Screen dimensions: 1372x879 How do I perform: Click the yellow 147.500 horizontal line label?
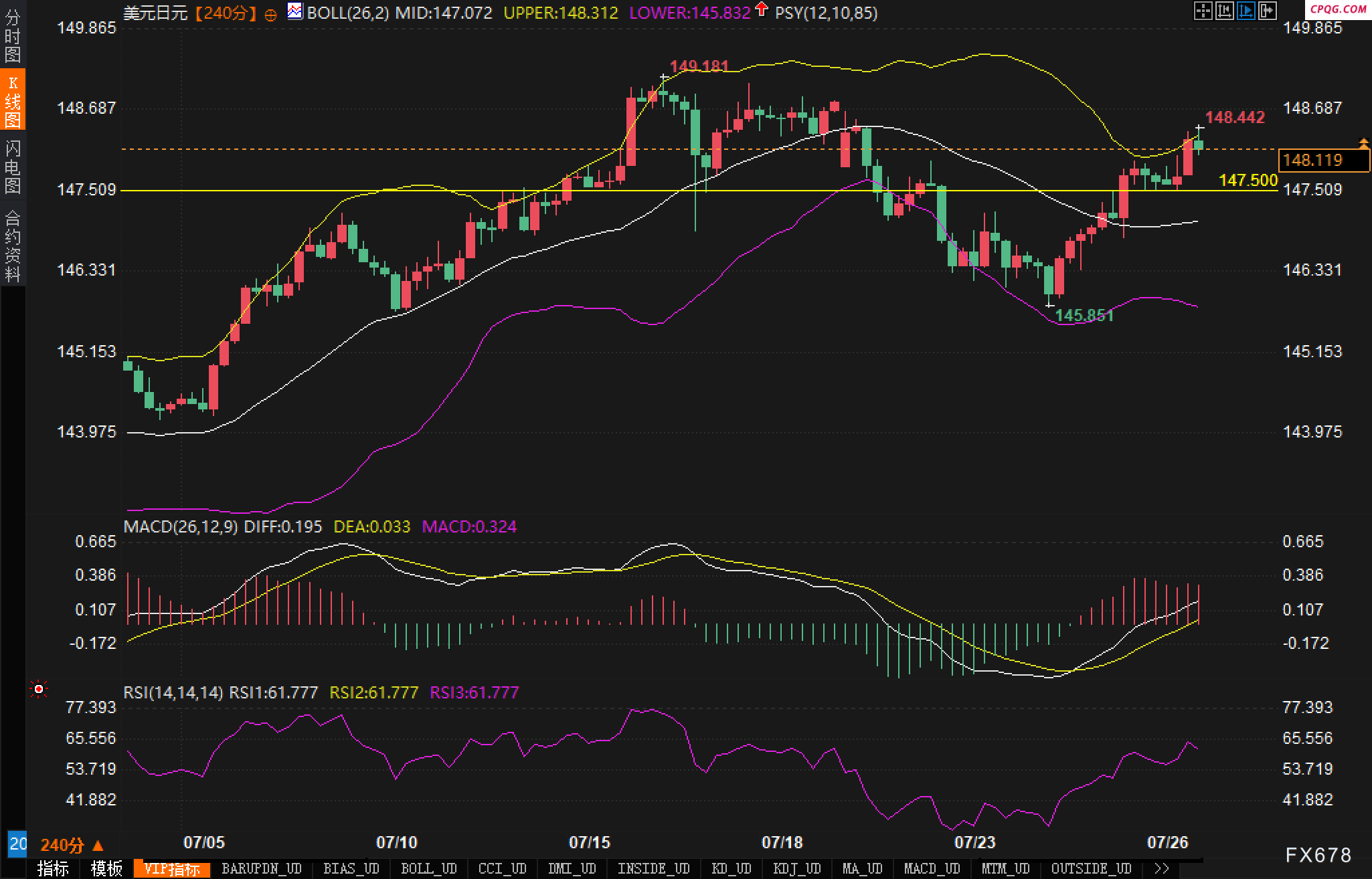point(1248,180)
